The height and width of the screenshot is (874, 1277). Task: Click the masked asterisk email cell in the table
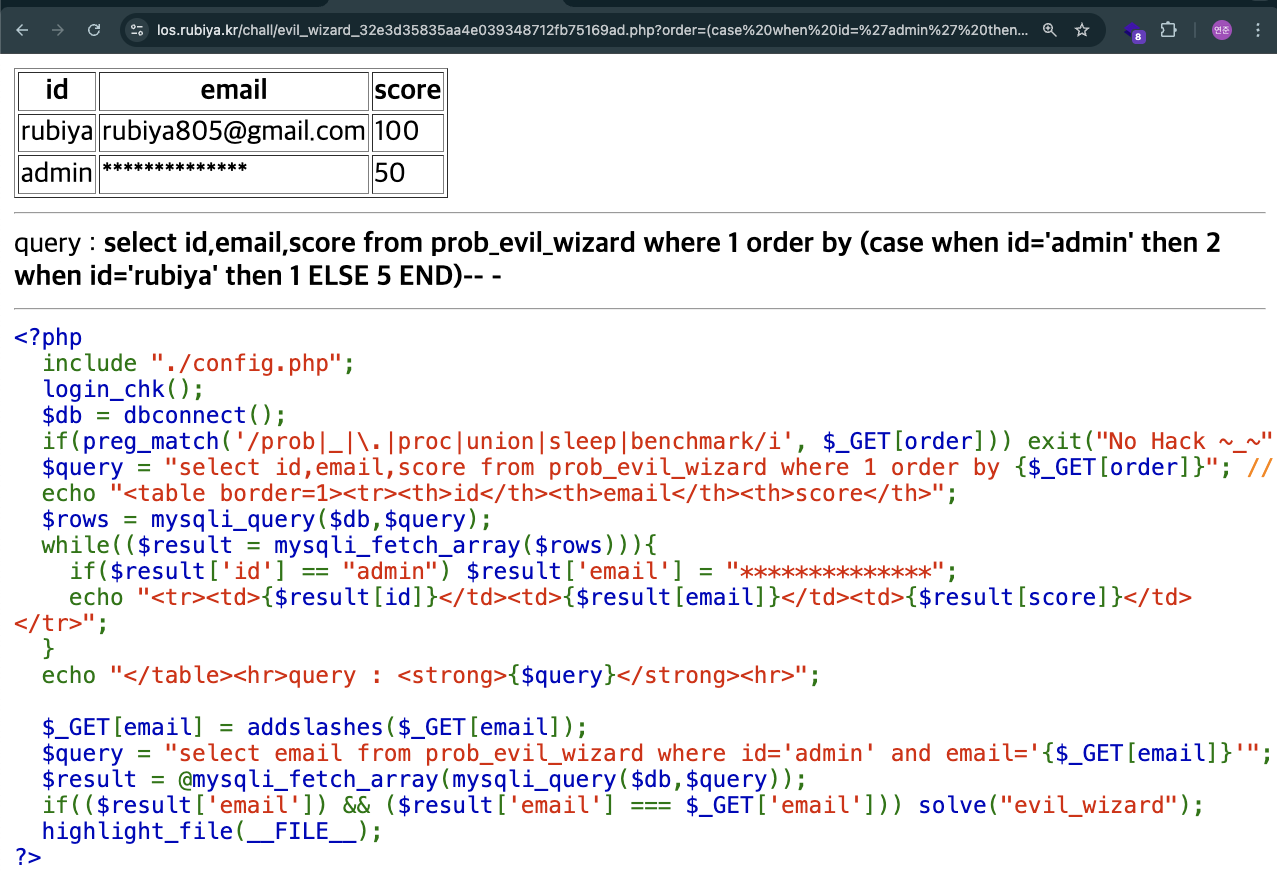tap(234, 174)
